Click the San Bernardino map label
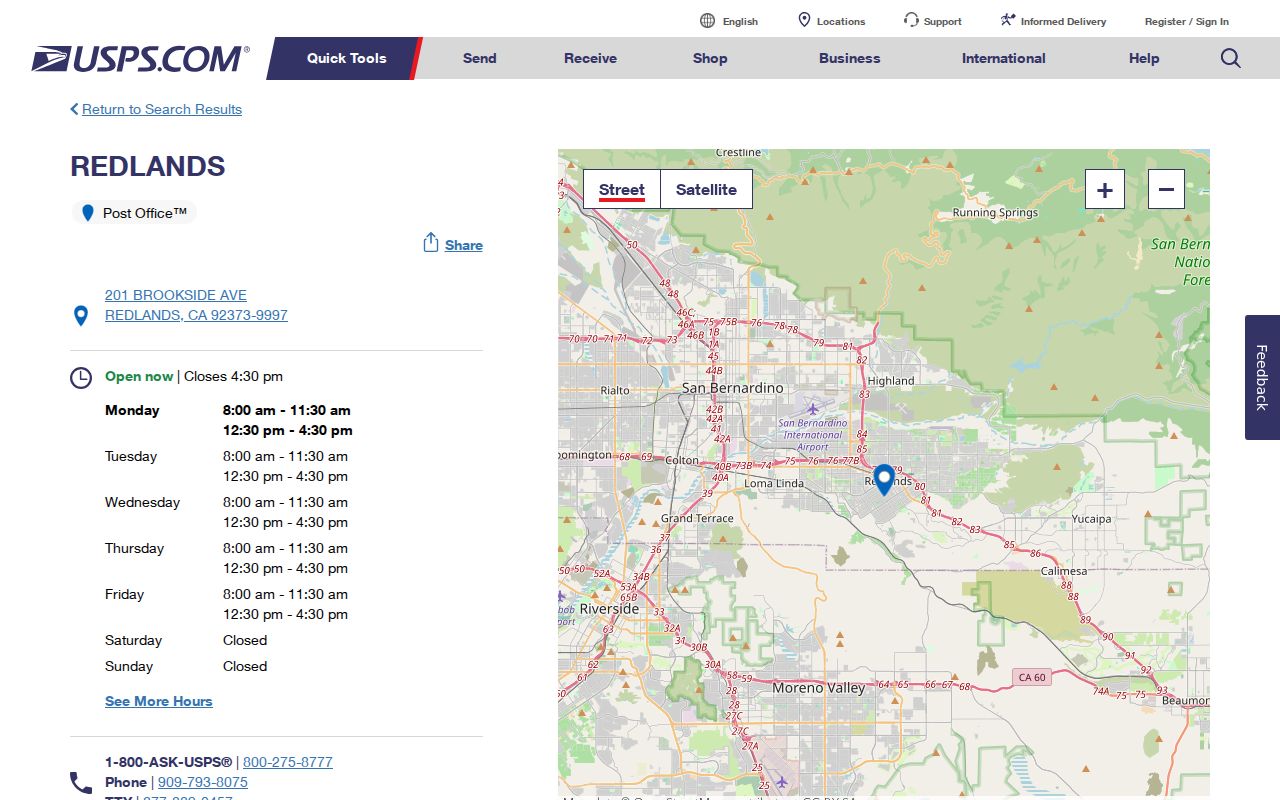1280x800 pixels. [x=733, y=387]
